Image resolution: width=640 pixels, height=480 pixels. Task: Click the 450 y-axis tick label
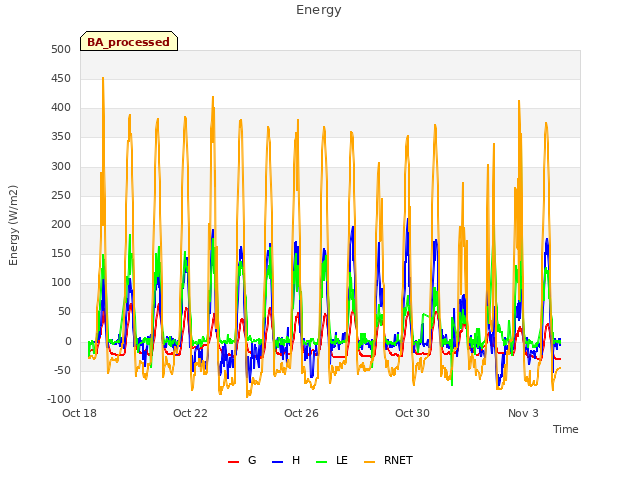[x=61, y=78]
